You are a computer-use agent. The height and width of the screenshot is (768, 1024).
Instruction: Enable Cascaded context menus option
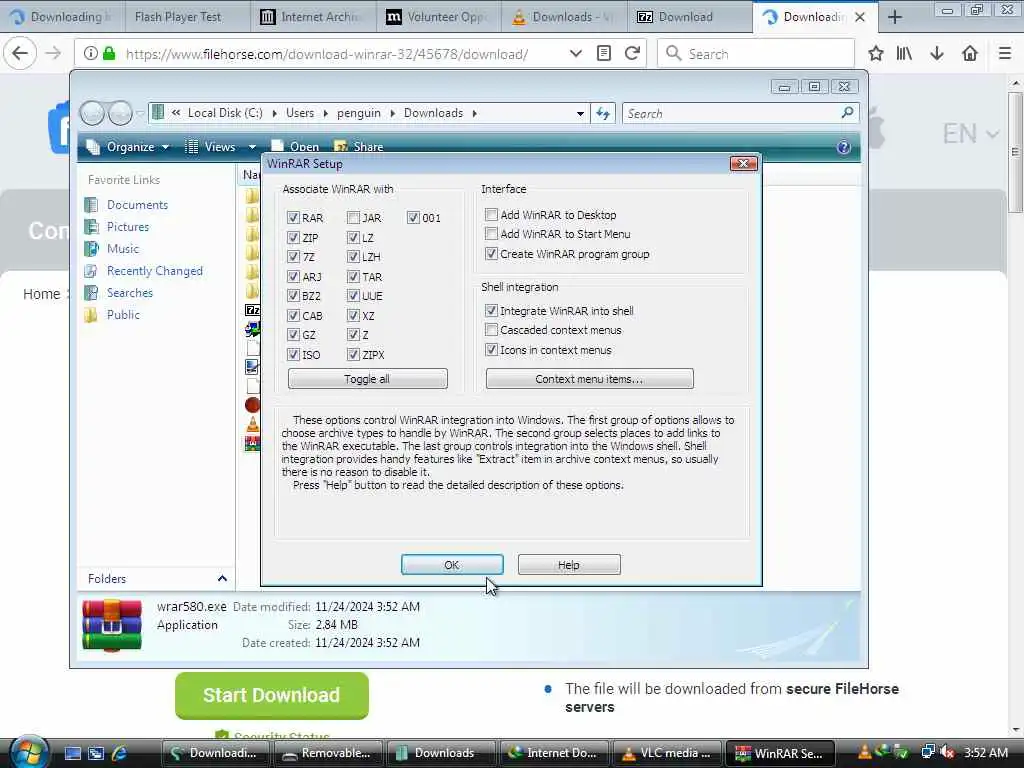tap(491, 330)
